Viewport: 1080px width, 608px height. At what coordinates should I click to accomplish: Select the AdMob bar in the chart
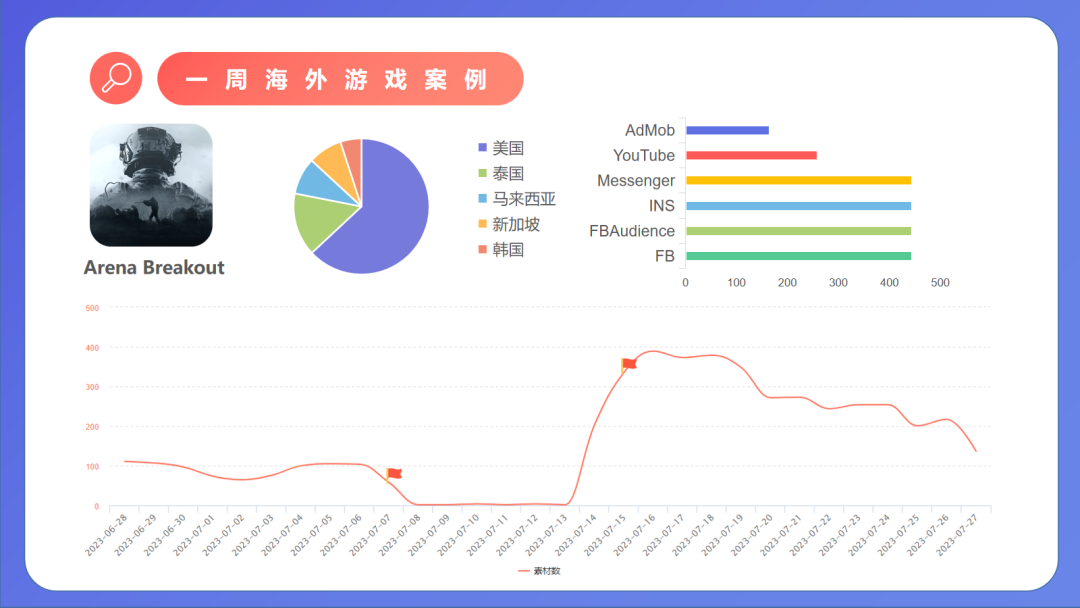(x=727, y=130)
